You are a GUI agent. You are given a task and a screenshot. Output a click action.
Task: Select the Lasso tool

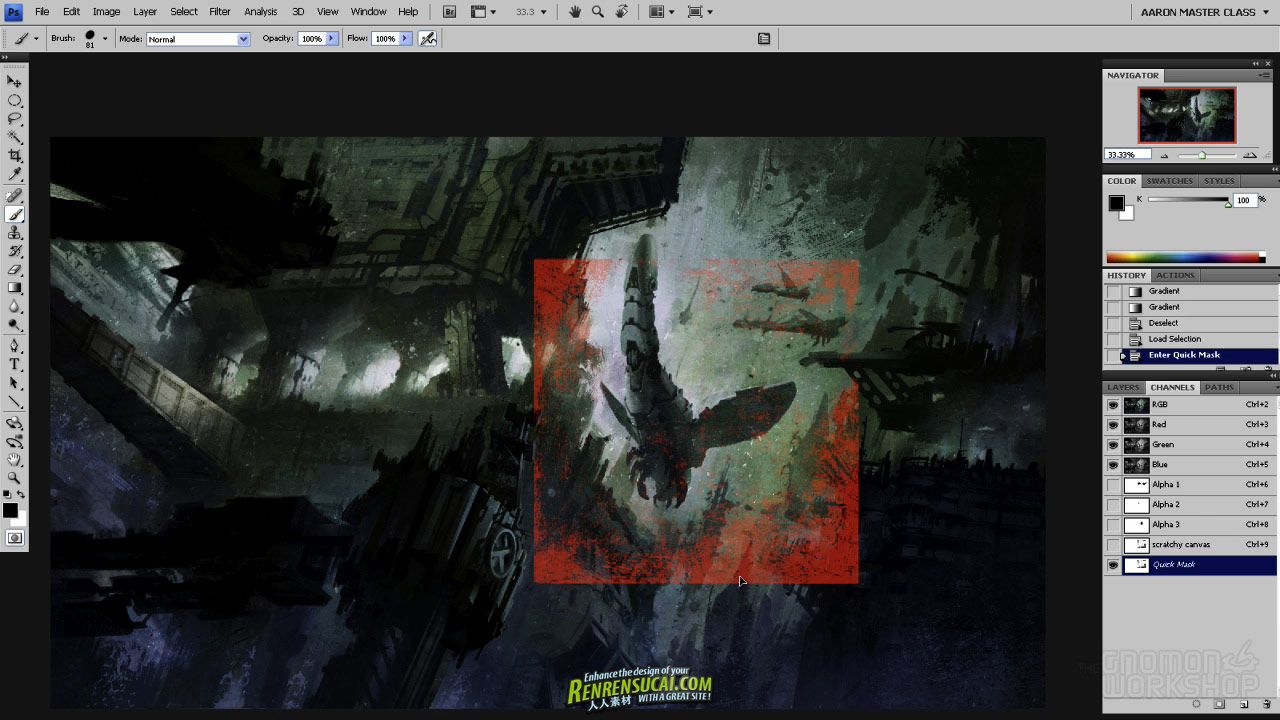[x=14, y=118]
